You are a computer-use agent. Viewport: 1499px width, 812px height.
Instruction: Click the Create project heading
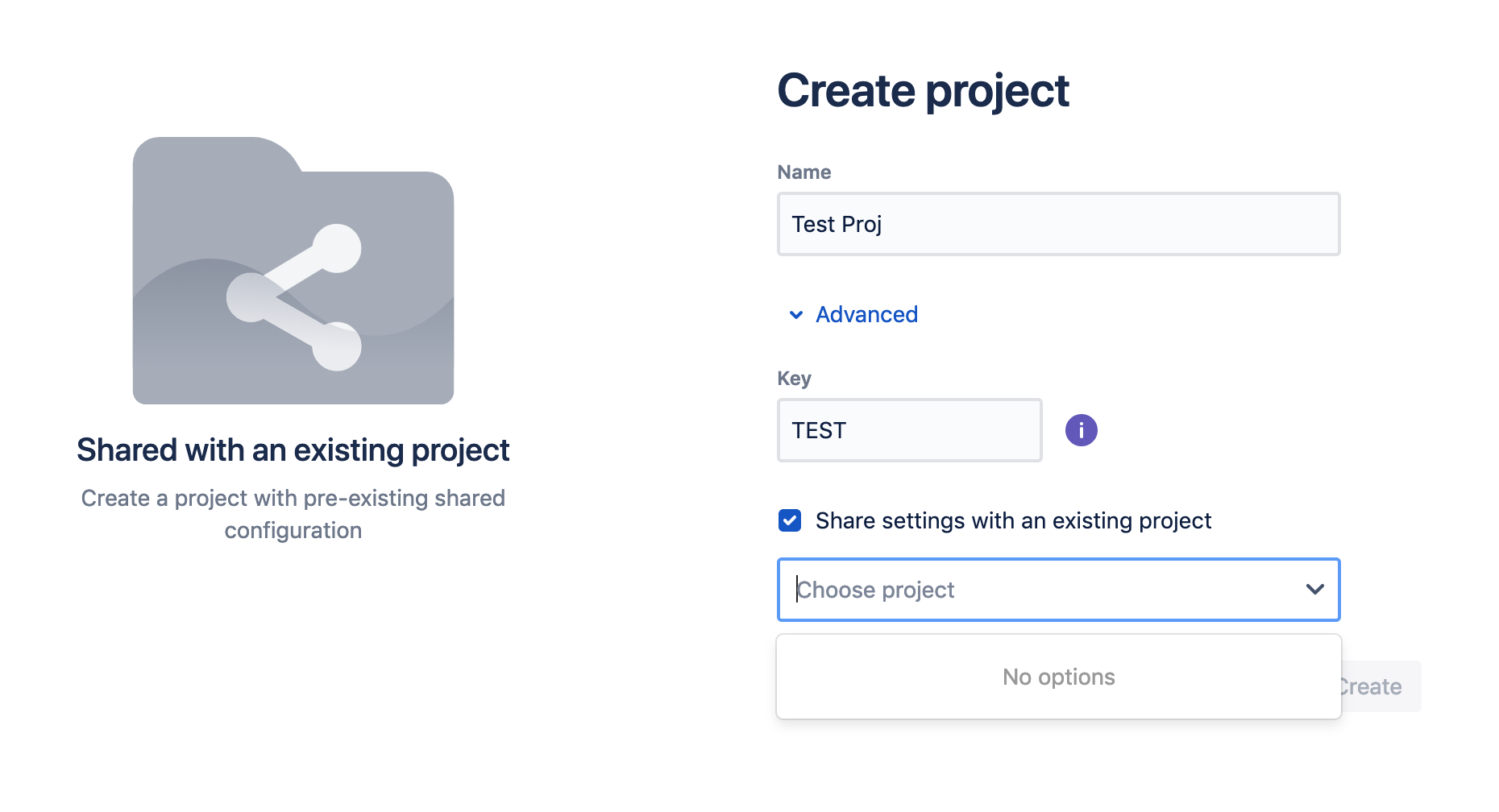pyautogui.click(x=923, y=90)
